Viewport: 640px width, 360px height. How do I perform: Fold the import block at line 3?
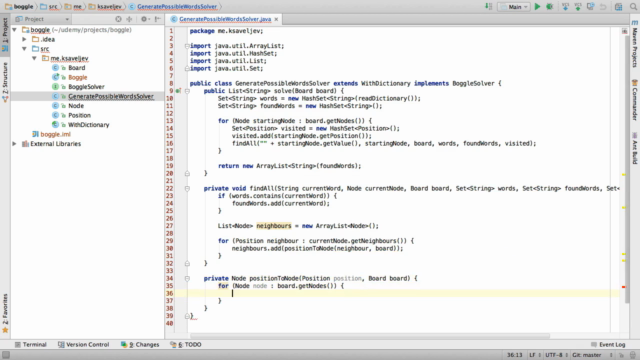[187, 46]
